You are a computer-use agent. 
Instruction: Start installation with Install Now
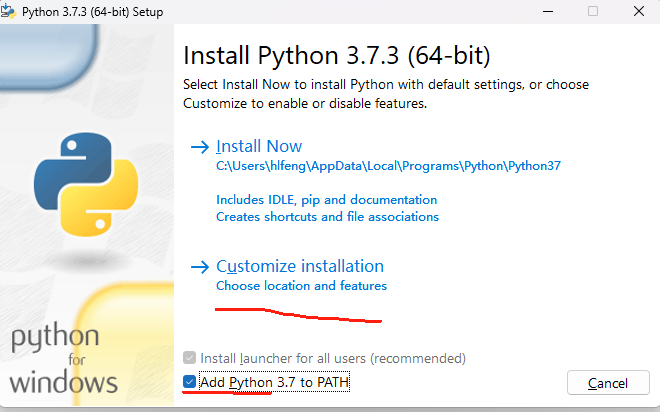(259, 146)
